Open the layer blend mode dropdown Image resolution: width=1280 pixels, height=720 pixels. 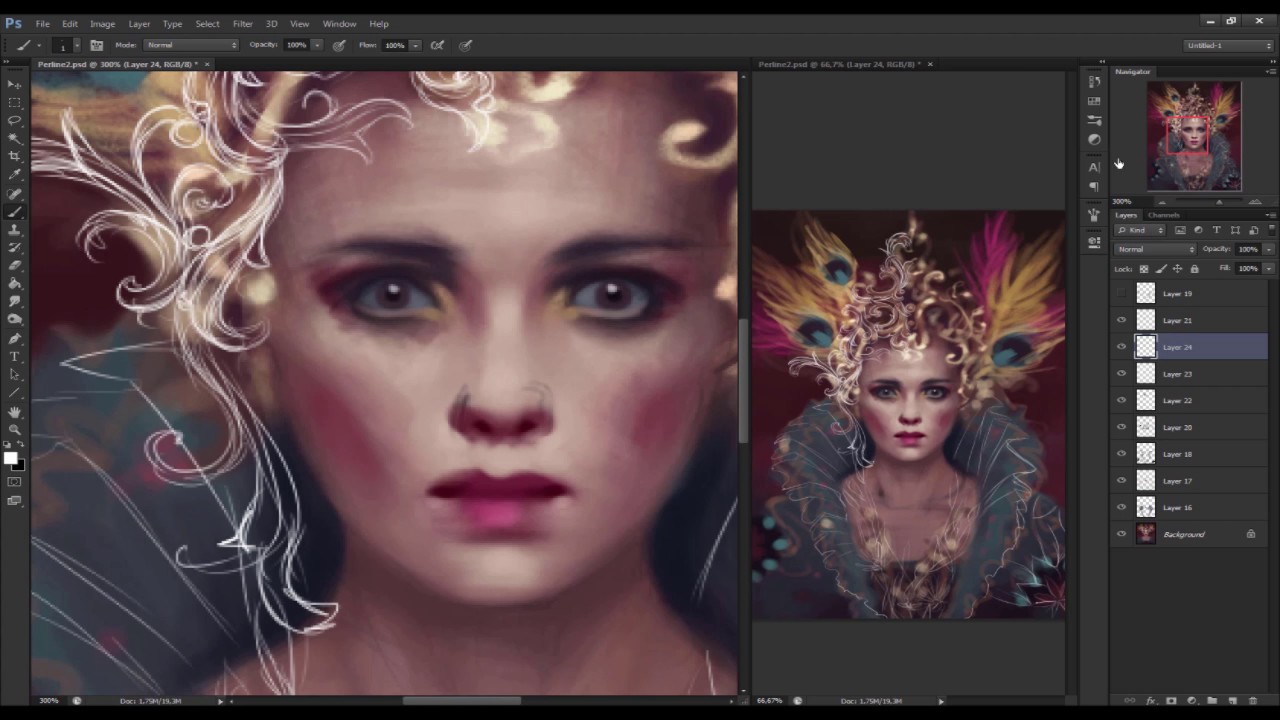[x=1155, y=249]
